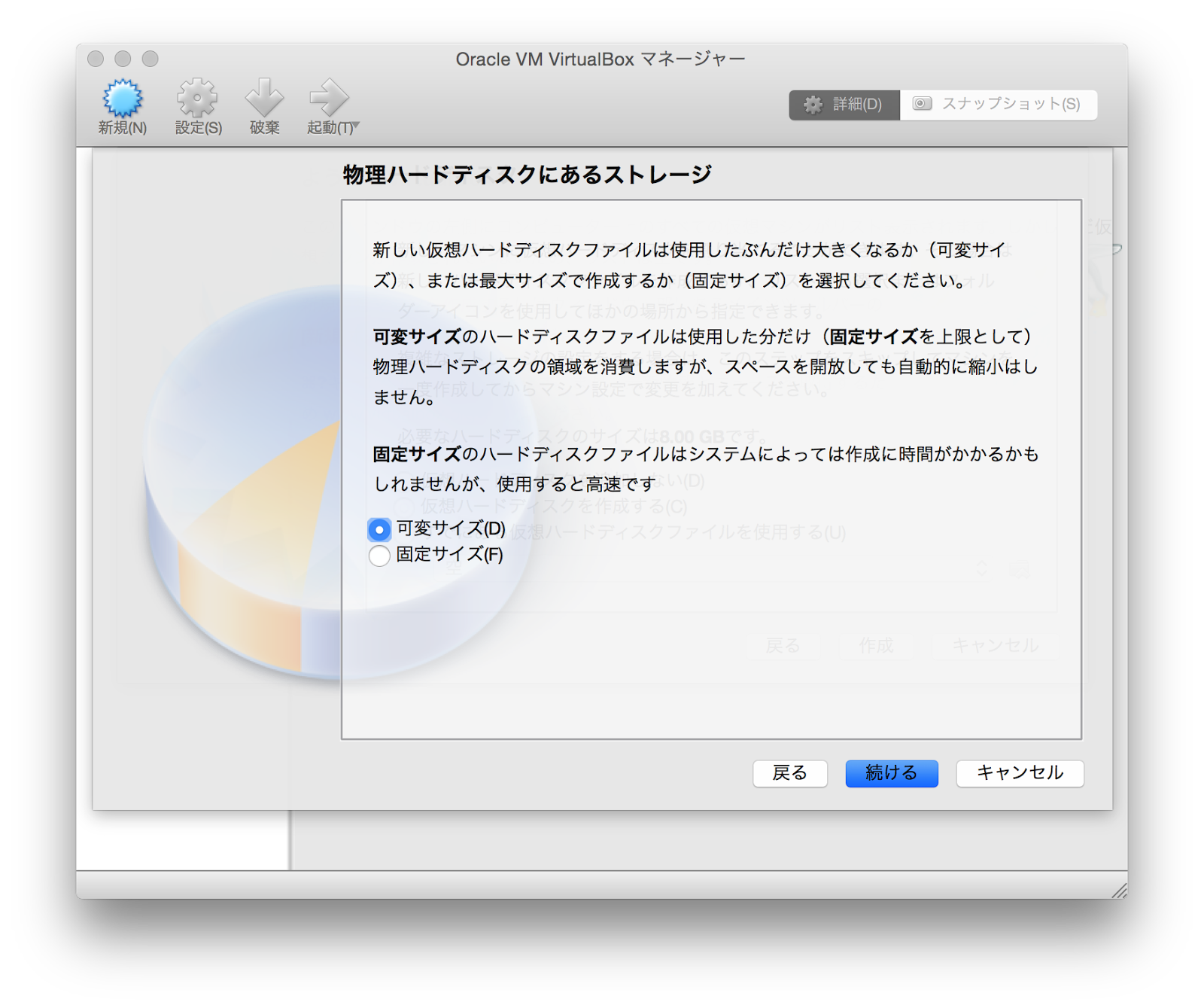
Task: Click the 新規(N) new VM icon
Action: pos(122,99)
